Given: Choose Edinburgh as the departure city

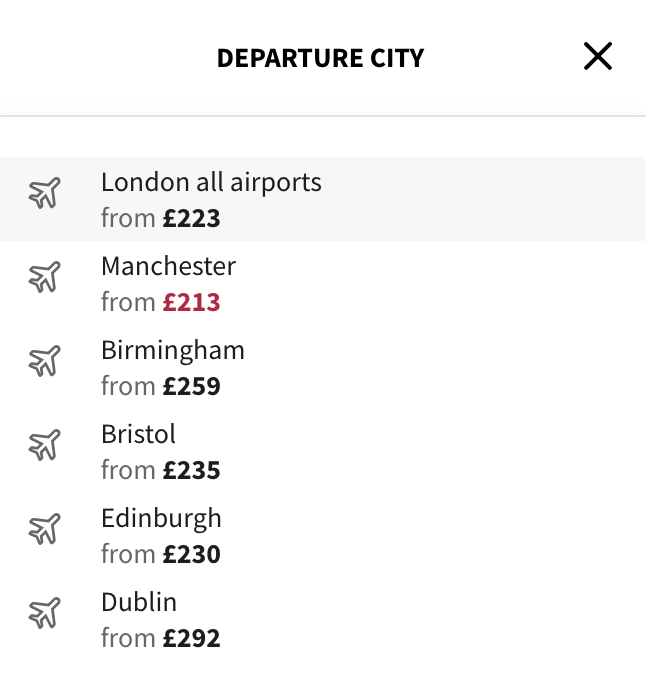Looking at the screenshot, I should pyautogui.click(x=323, y=535).
